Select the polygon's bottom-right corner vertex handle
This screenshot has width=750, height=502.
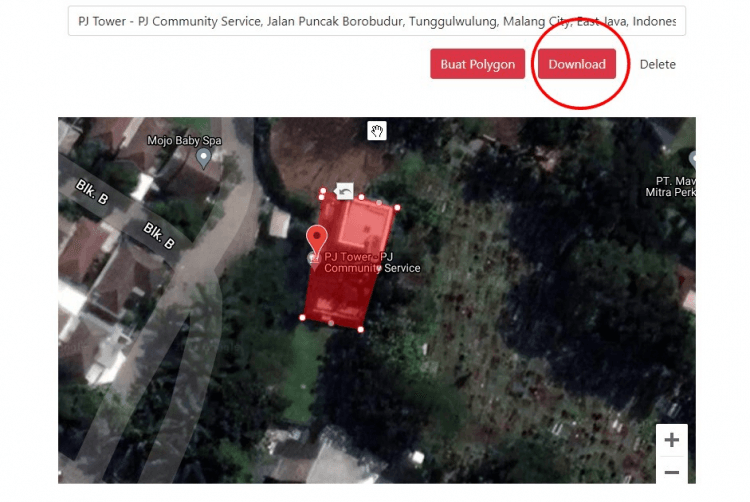[x=361, y=329]
